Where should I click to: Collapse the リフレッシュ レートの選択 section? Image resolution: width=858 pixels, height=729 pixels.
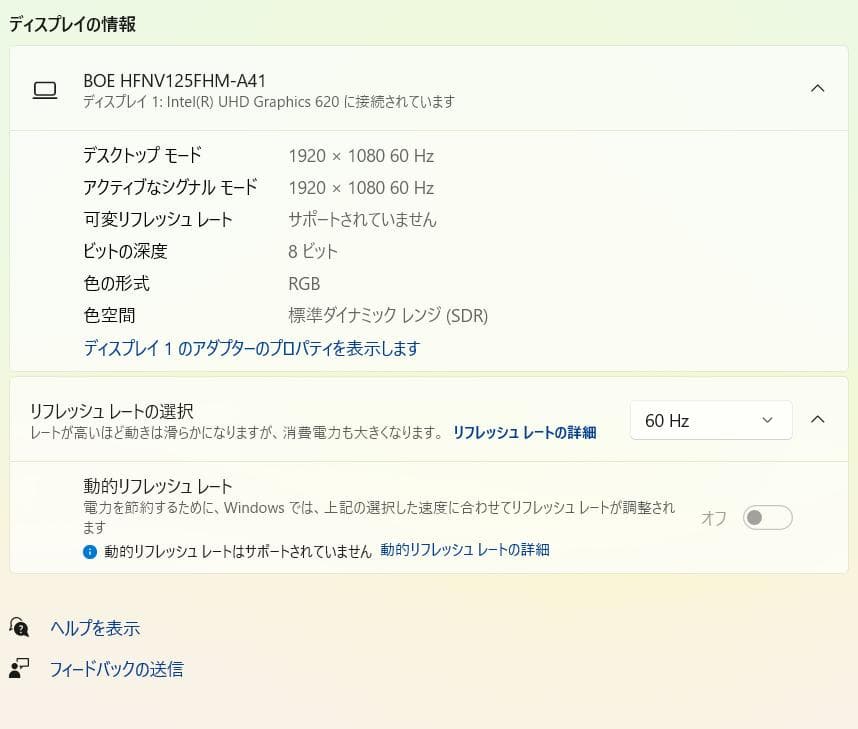point(819,419)
